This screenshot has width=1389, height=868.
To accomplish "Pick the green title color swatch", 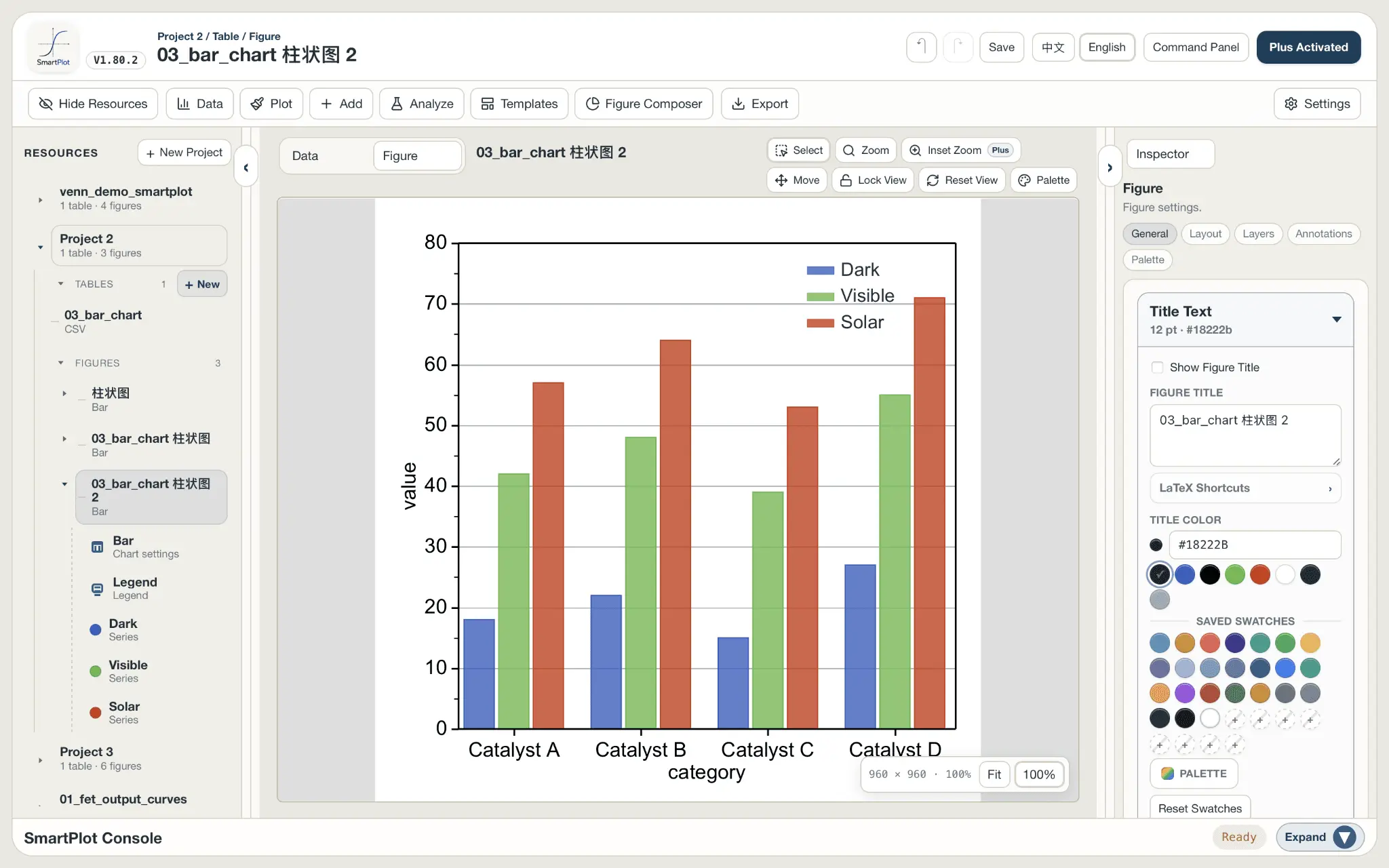I will pyautogui.click(x=1235, y=574).
